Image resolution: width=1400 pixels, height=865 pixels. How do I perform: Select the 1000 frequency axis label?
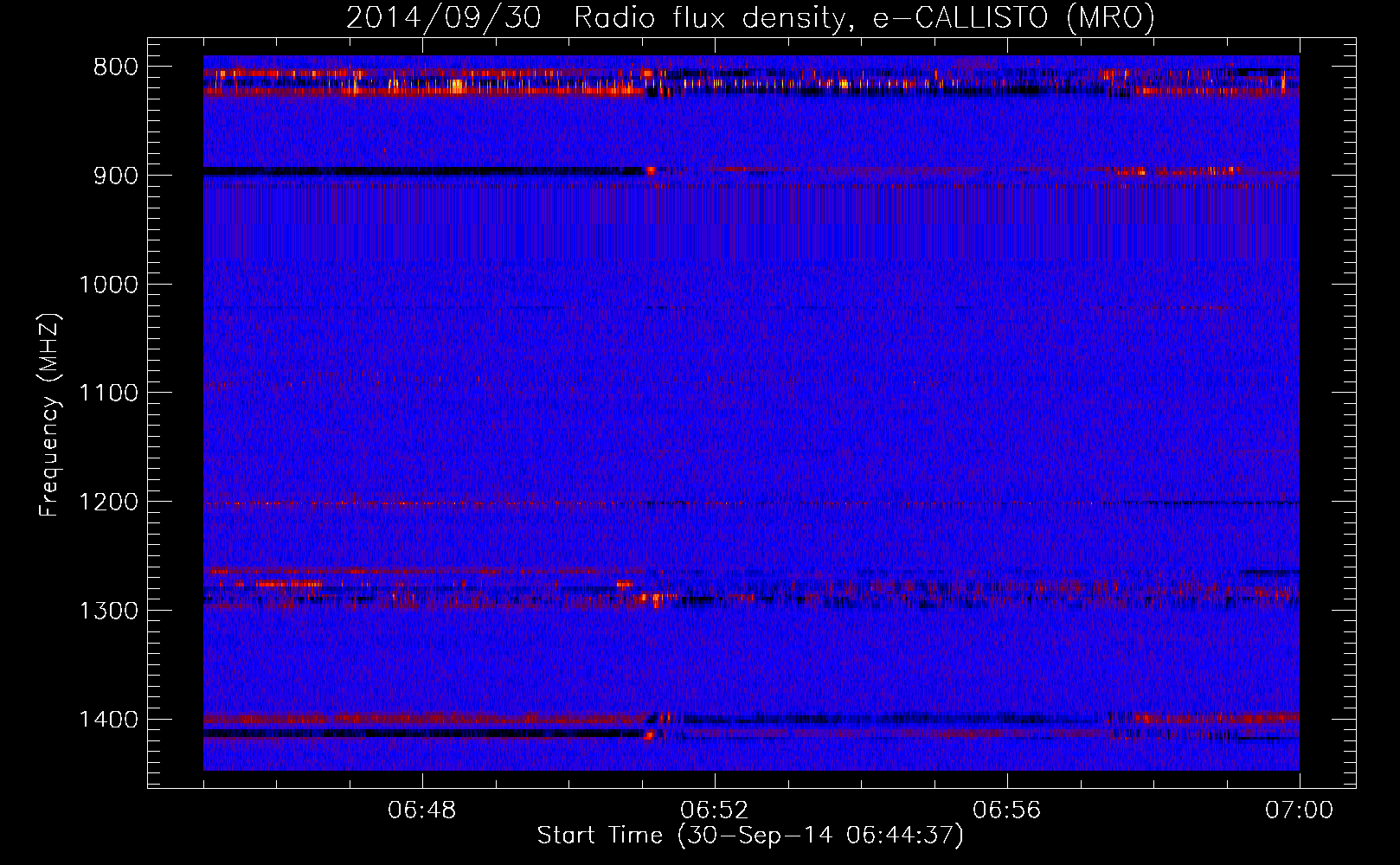(x=108, y=285)
